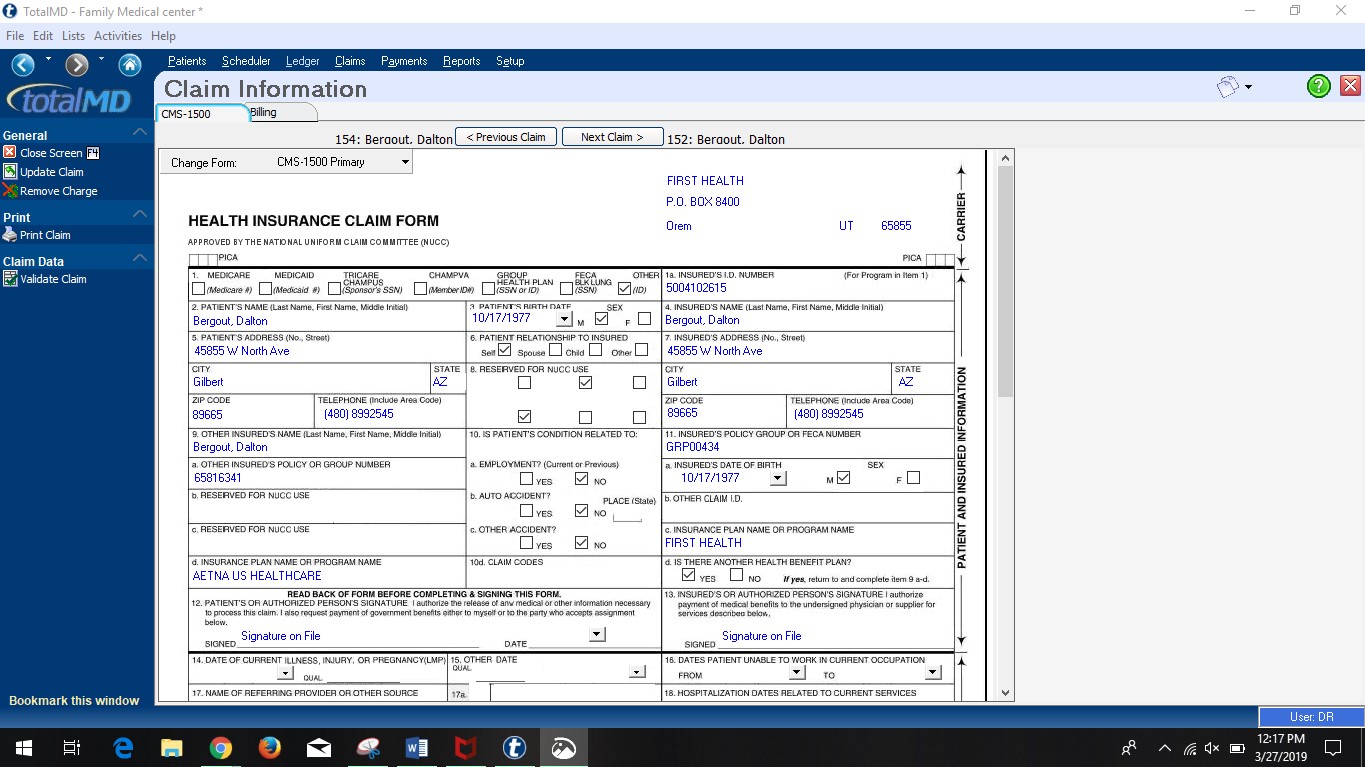The width and height of the screenshot is (1365, 767).
Task: Click the Insured's I.D. Number field
Action: click(808, 289)
